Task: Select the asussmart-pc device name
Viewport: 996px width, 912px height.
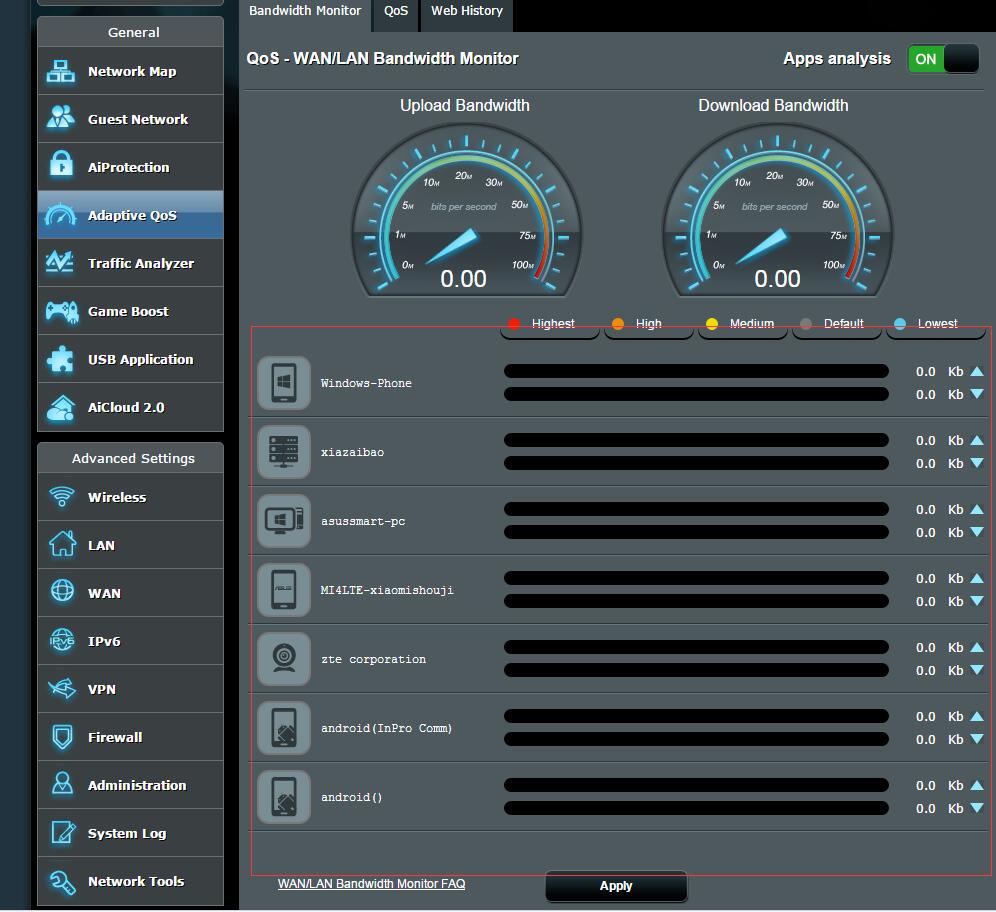Action: [x=363, y=521]
